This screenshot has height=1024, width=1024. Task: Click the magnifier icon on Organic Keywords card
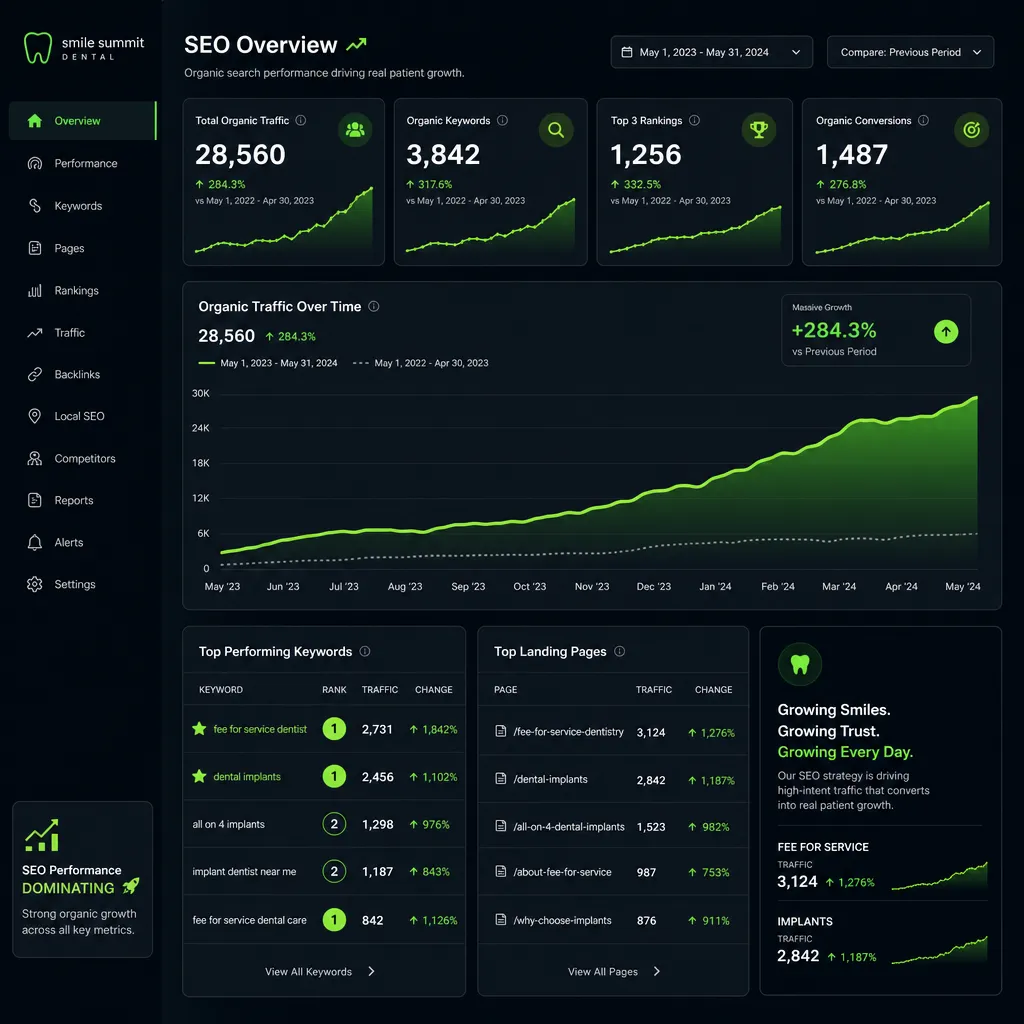556,129
